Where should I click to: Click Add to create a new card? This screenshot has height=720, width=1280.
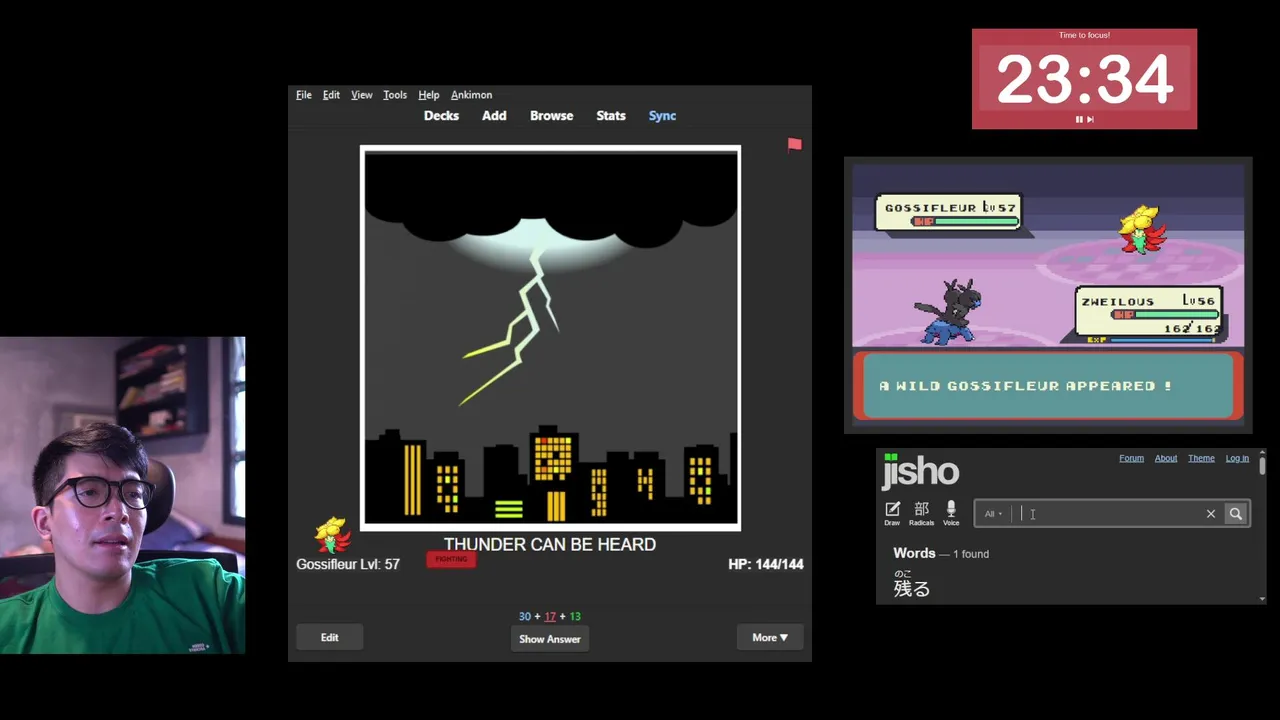494,116
